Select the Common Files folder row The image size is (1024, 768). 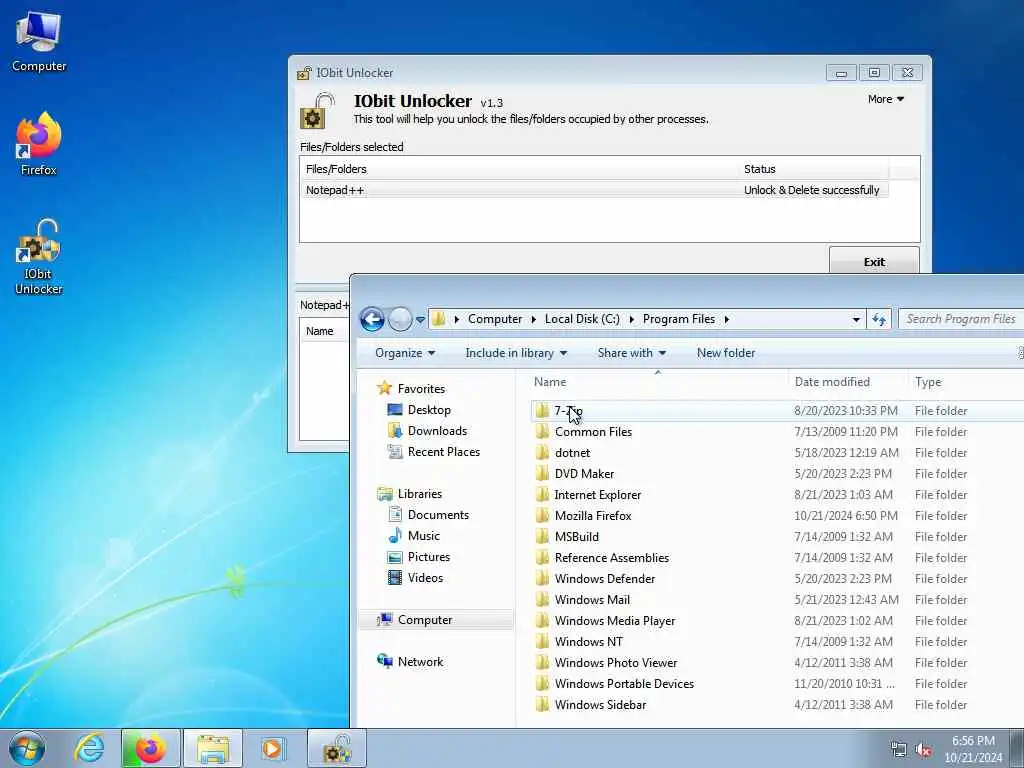[x=777, y=432]
